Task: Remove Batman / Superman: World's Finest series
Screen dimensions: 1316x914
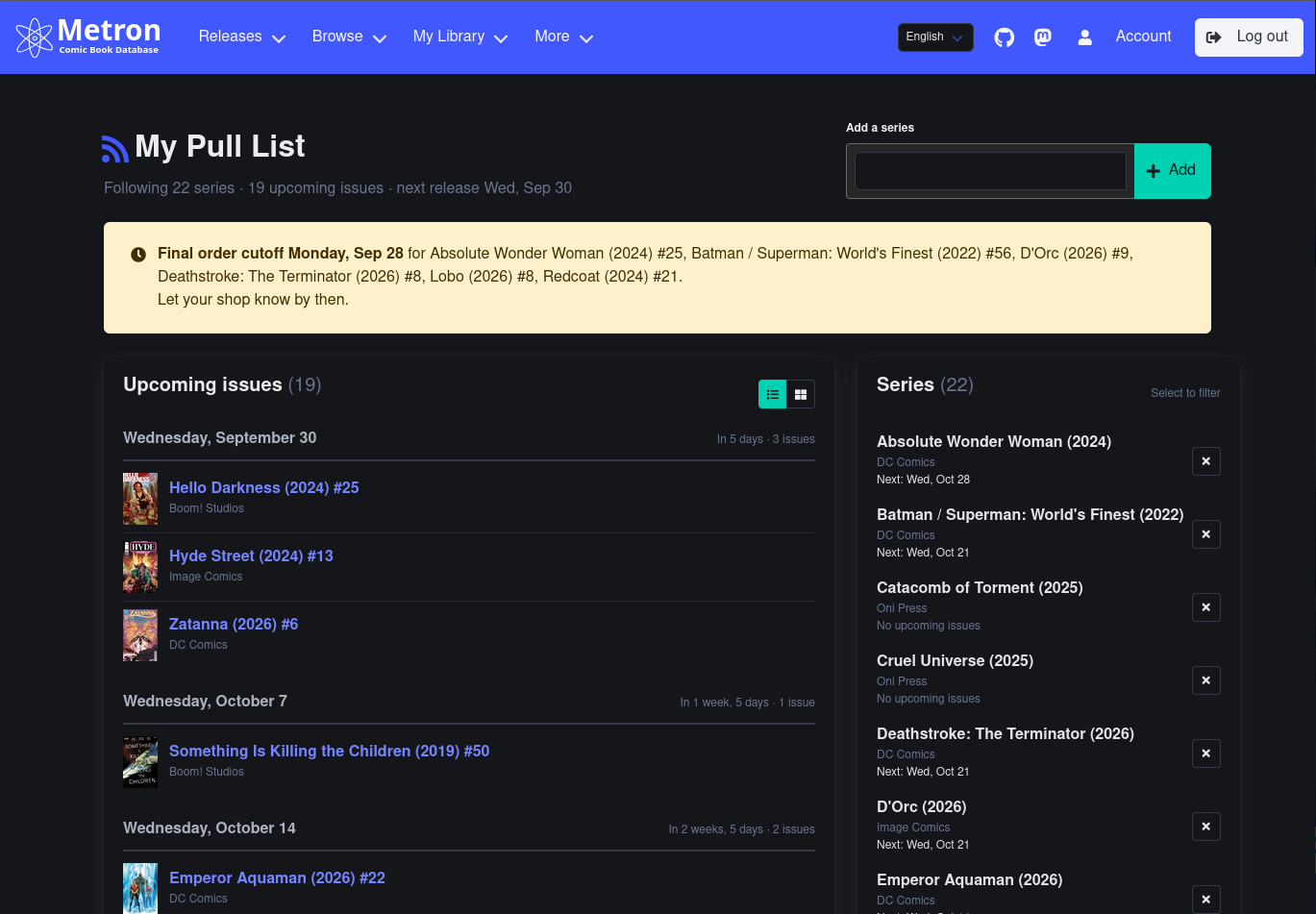Action: tap(1206, 534)
